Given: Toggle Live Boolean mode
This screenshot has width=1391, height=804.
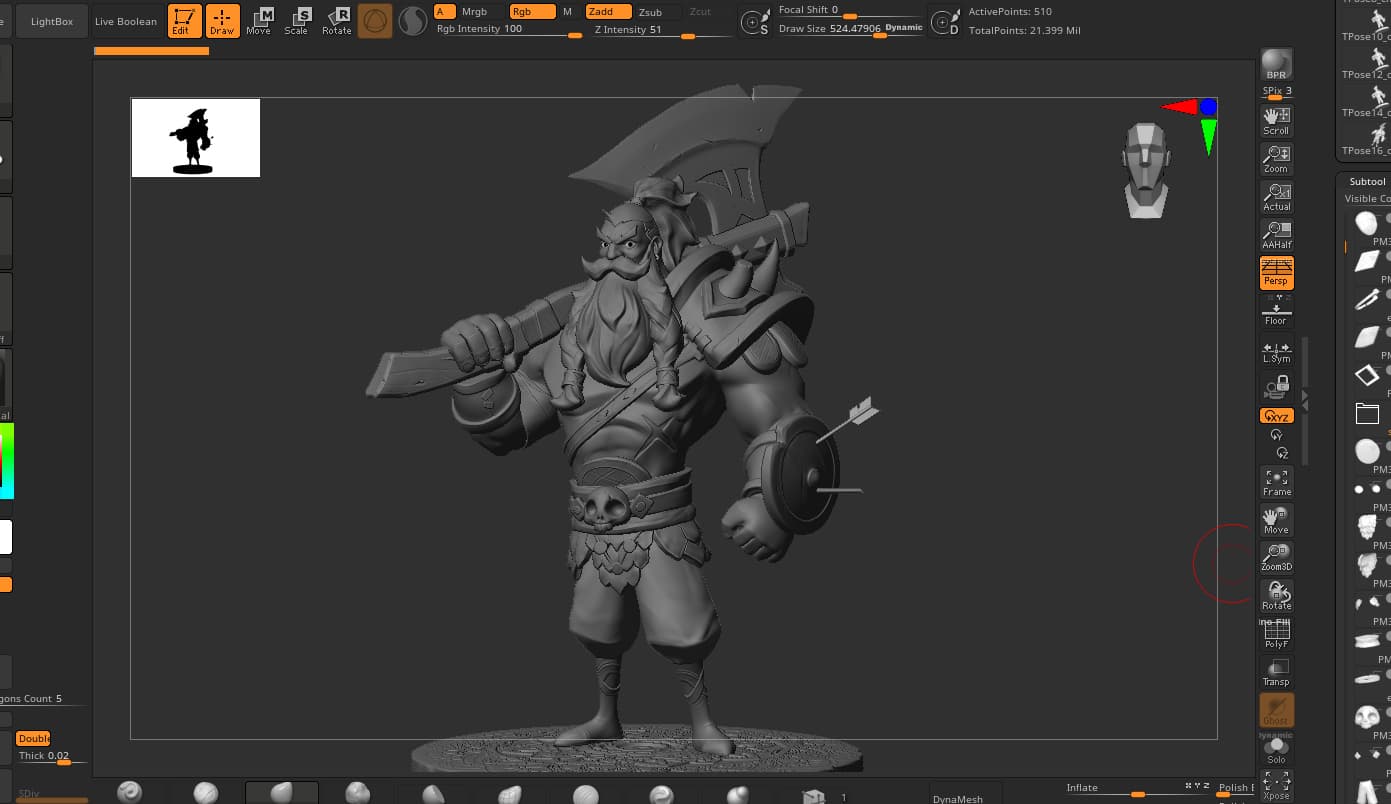Looking at the screenshot, I should point(126,21).
